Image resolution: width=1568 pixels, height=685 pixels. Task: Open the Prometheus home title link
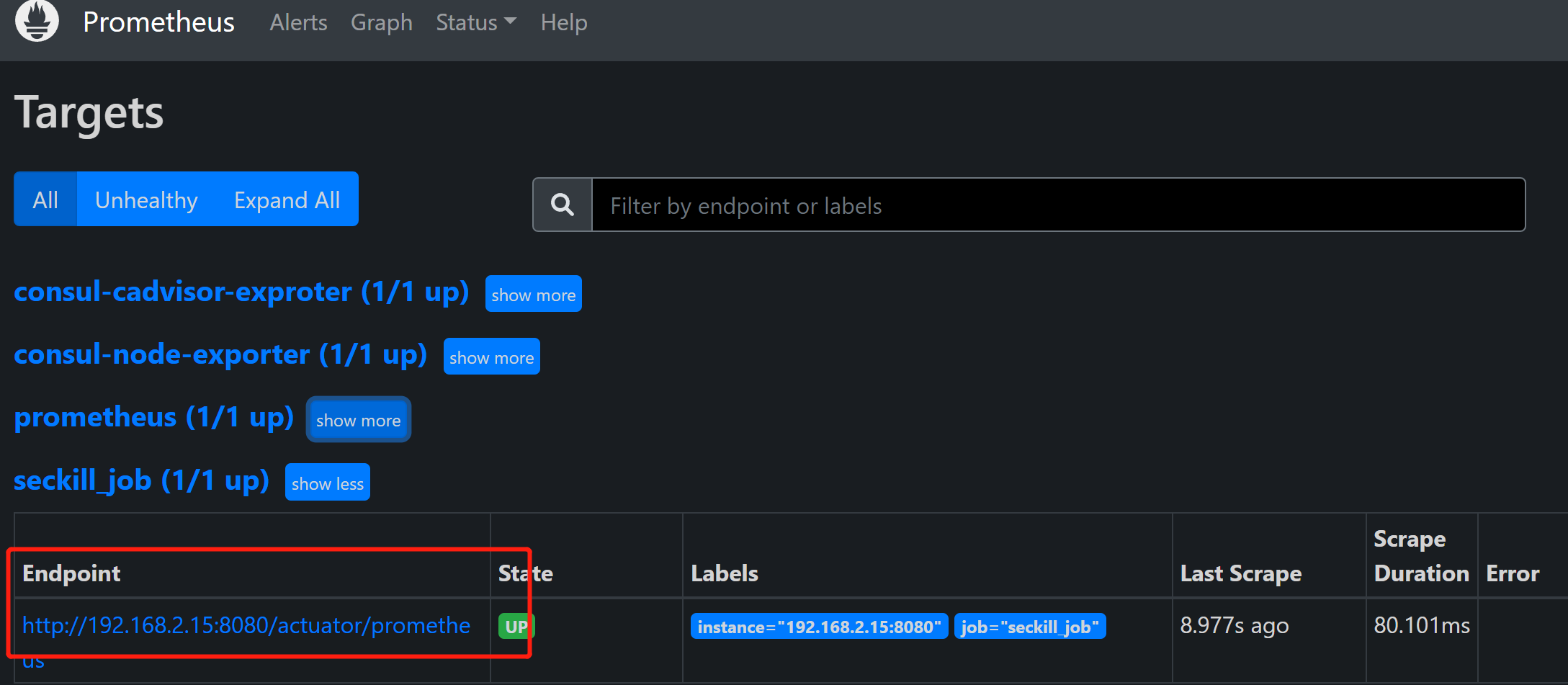158,22
